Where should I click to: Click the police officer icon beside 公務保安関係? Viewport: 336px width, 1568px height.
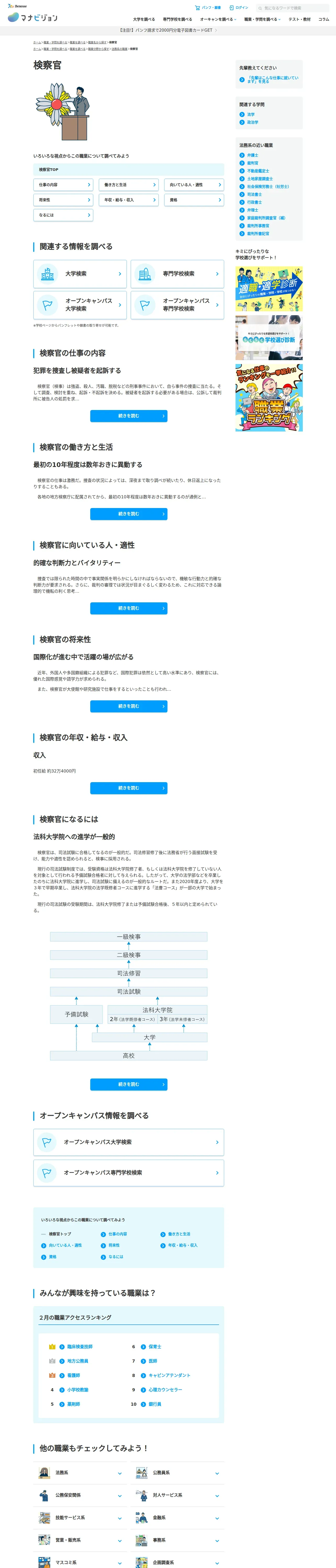[x=44, y=1496]
